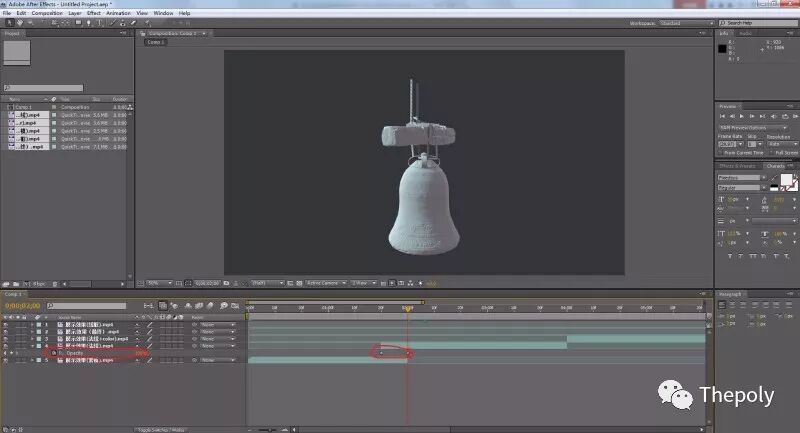This screenshot has width=800, height=433.
Task: Open the Graph Editor
Action: coord(235,306)
